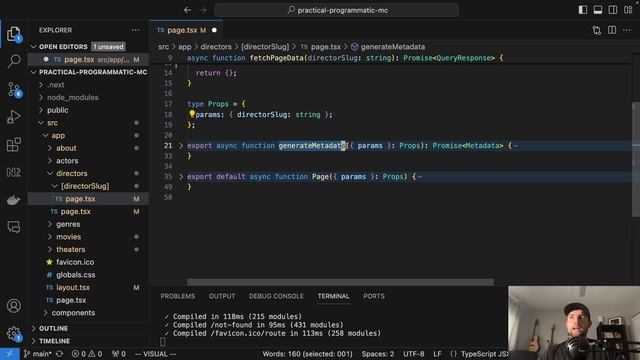Open the Manage gear icon
This screenshot has height=360, width=640.
point(14,334)
